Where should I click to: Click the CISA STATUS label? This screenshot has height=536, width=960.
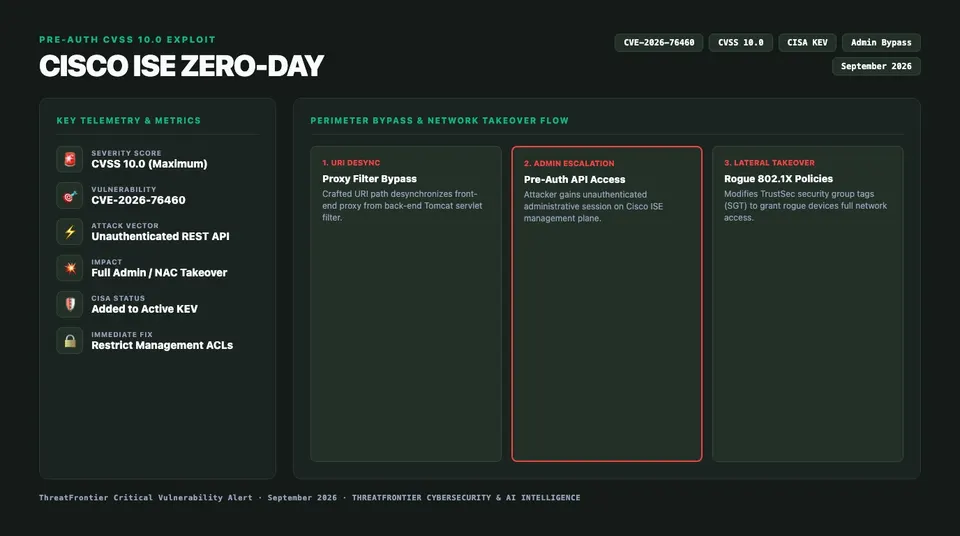[x=118, y=298]
